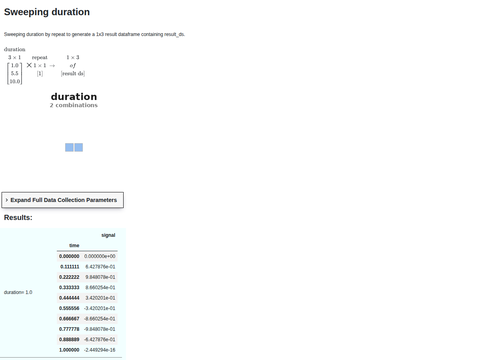480x360 pixels.
Task: Click the 'signal' column header
Action: tap(108, 235)
